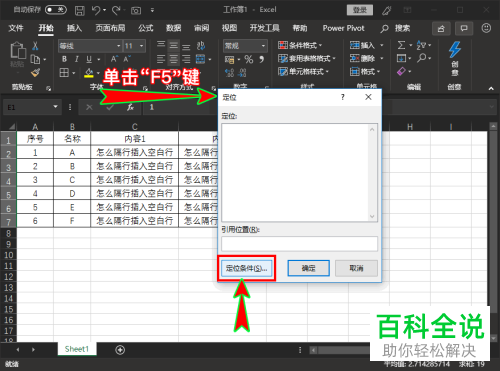Click the Increase Font Size icon

tap(114, 59)
